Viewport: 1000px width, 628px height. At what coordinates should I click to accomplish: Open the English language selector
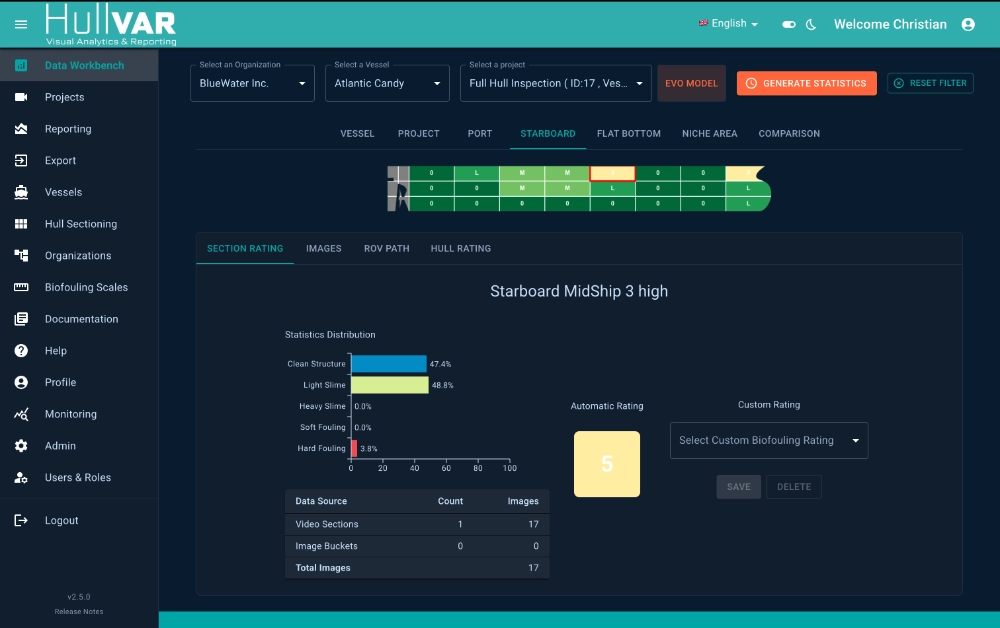click(x=728, y=24)
